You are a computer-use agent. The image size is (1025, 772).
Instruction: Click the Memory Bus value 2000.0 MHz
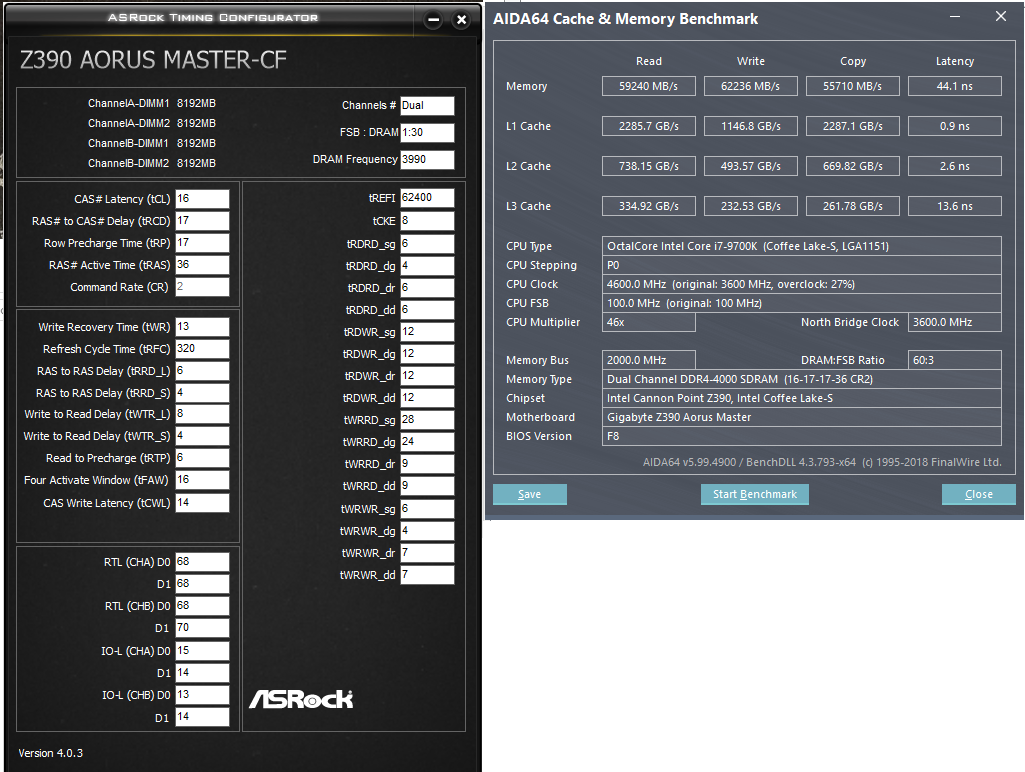coord(648,360)
